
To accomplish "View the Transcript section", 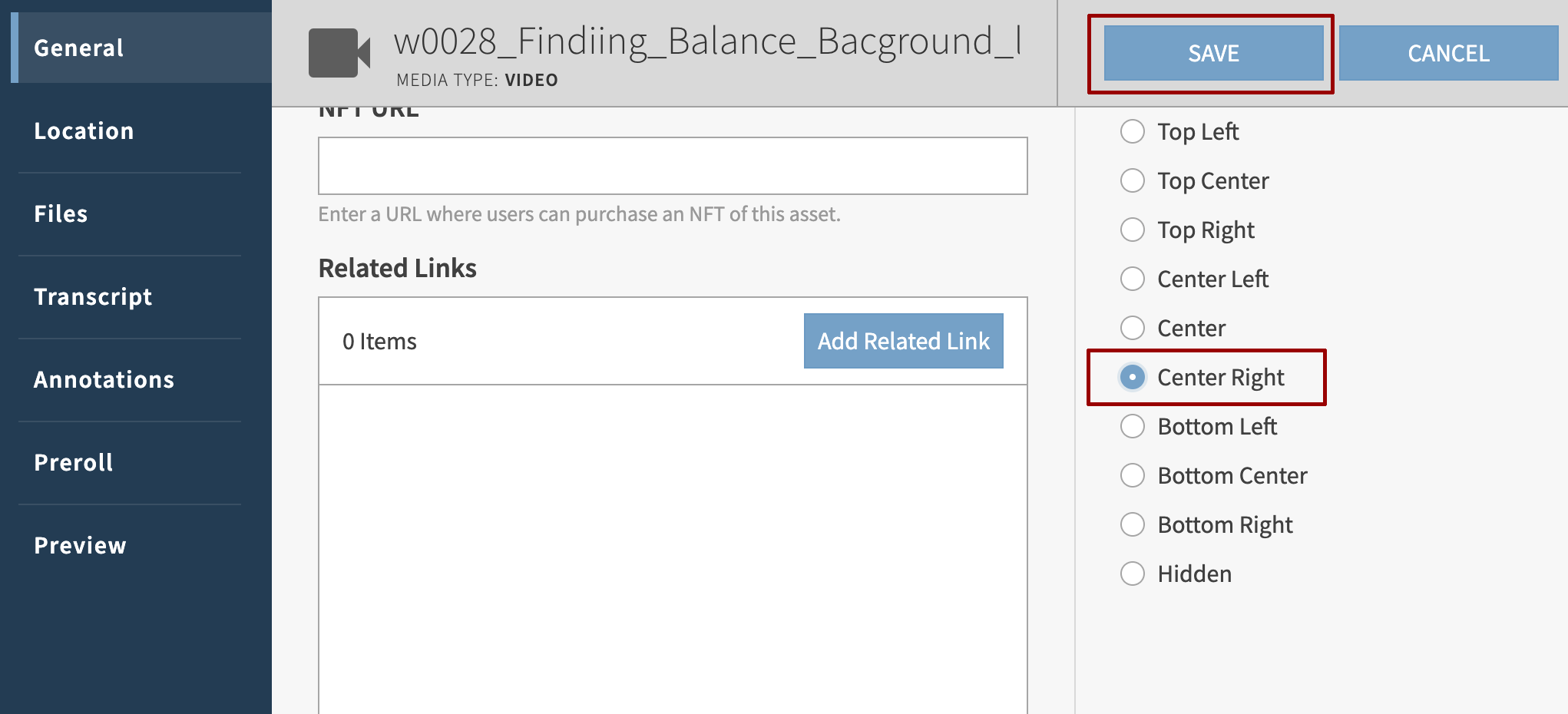I will pos(93,296).
